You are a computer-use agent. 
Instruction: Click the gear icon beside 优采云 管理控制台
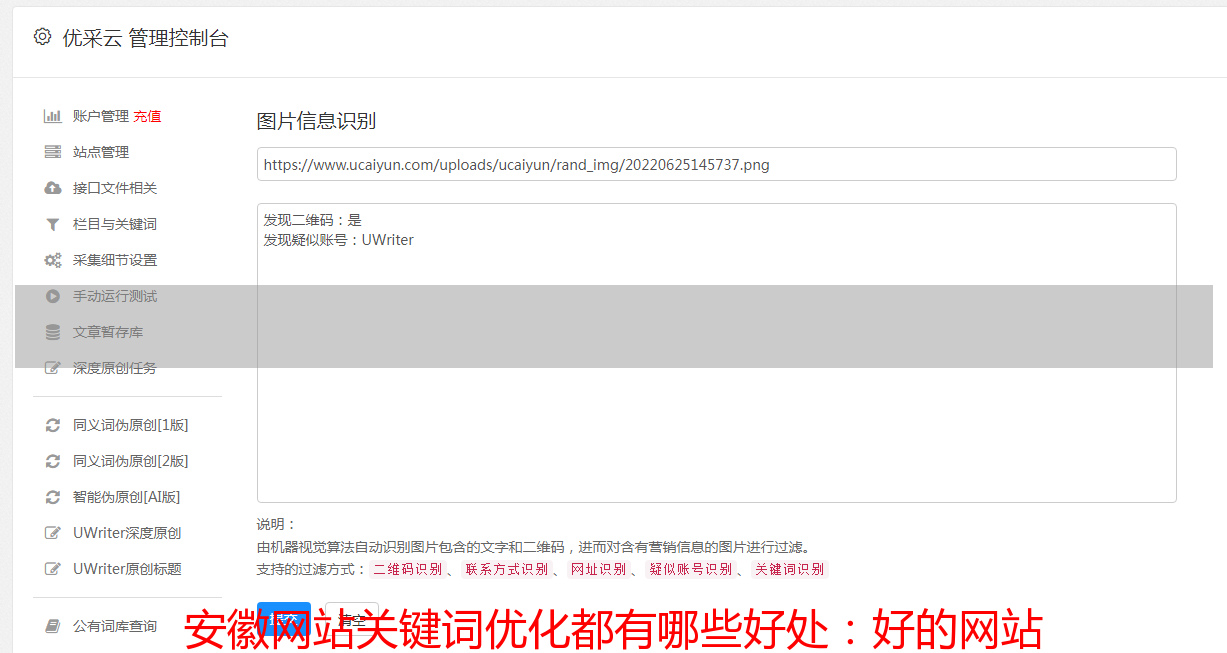(x=42, y=37)
